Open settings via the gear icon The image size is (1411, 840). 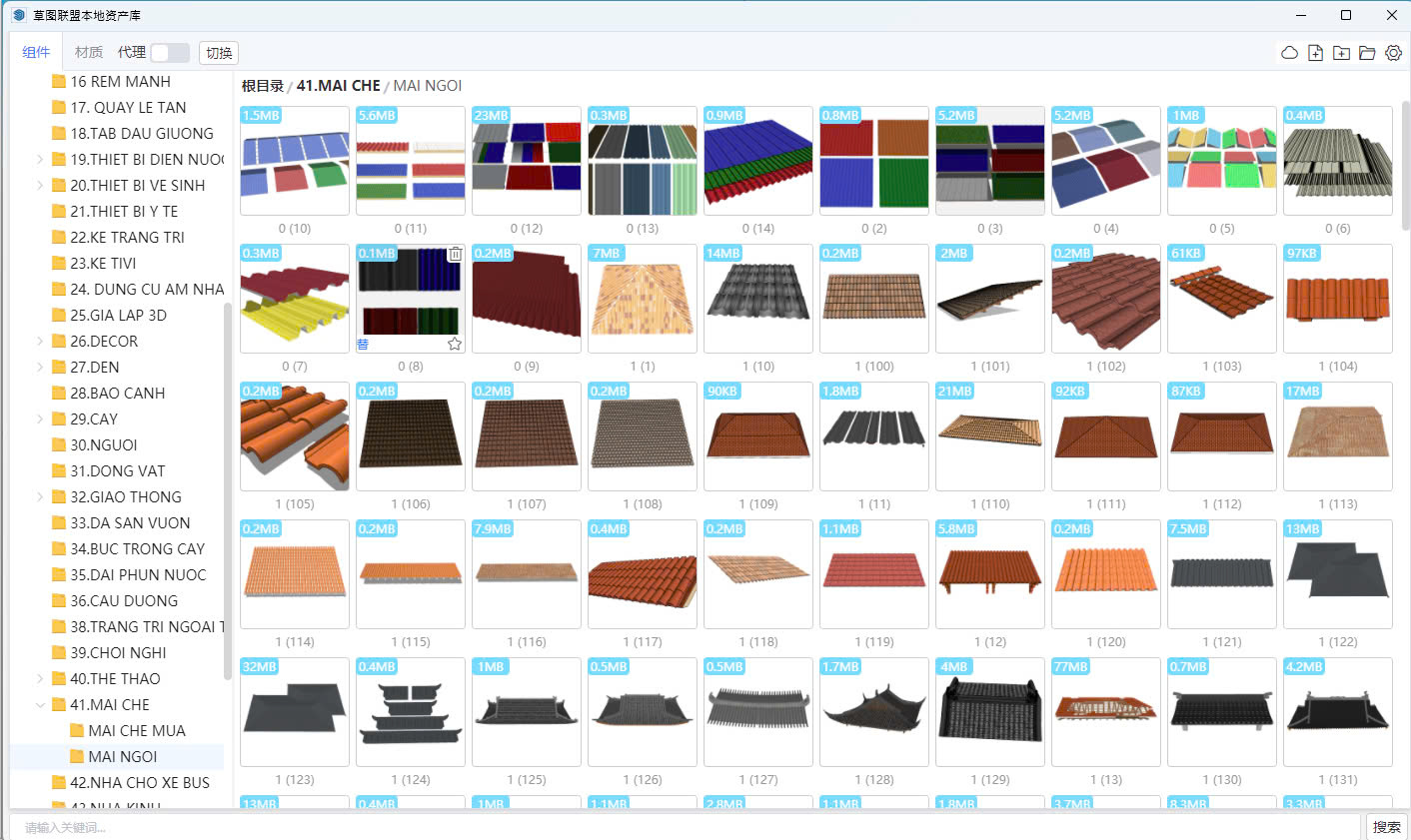tap(1393, 53)
